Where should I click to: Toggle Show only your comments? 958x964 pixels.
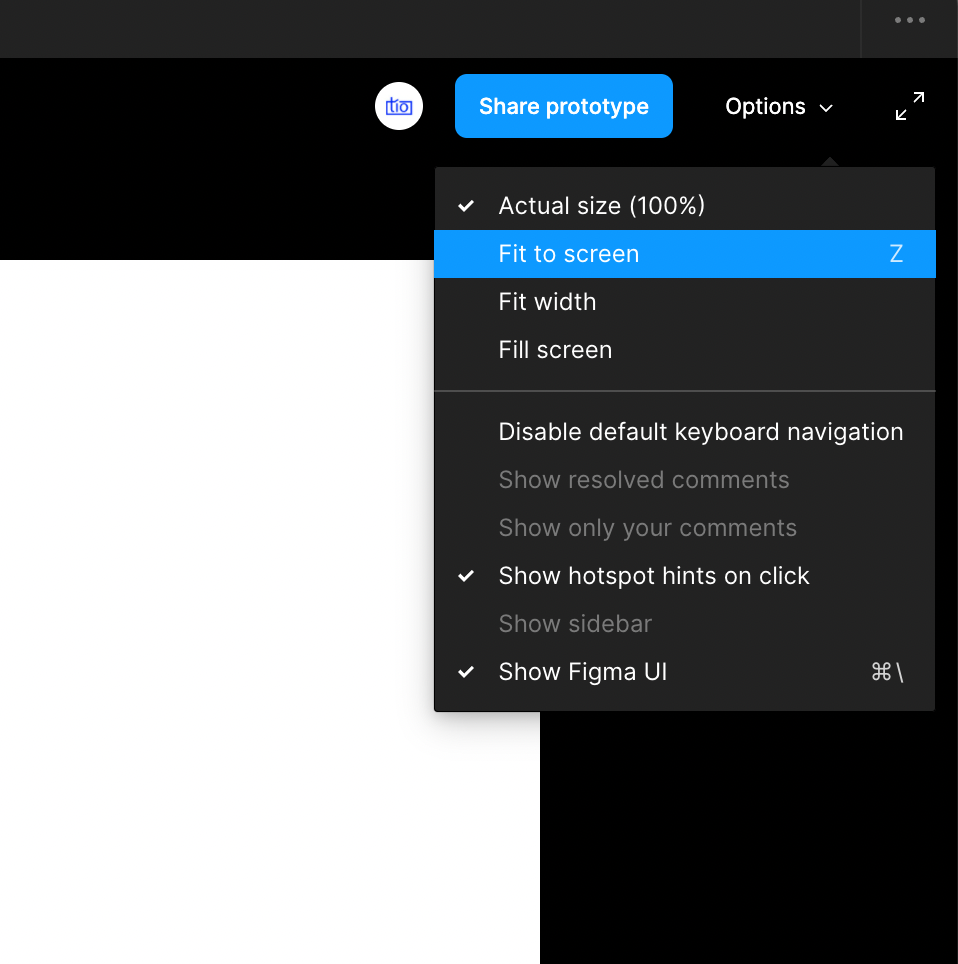[684, 528]
